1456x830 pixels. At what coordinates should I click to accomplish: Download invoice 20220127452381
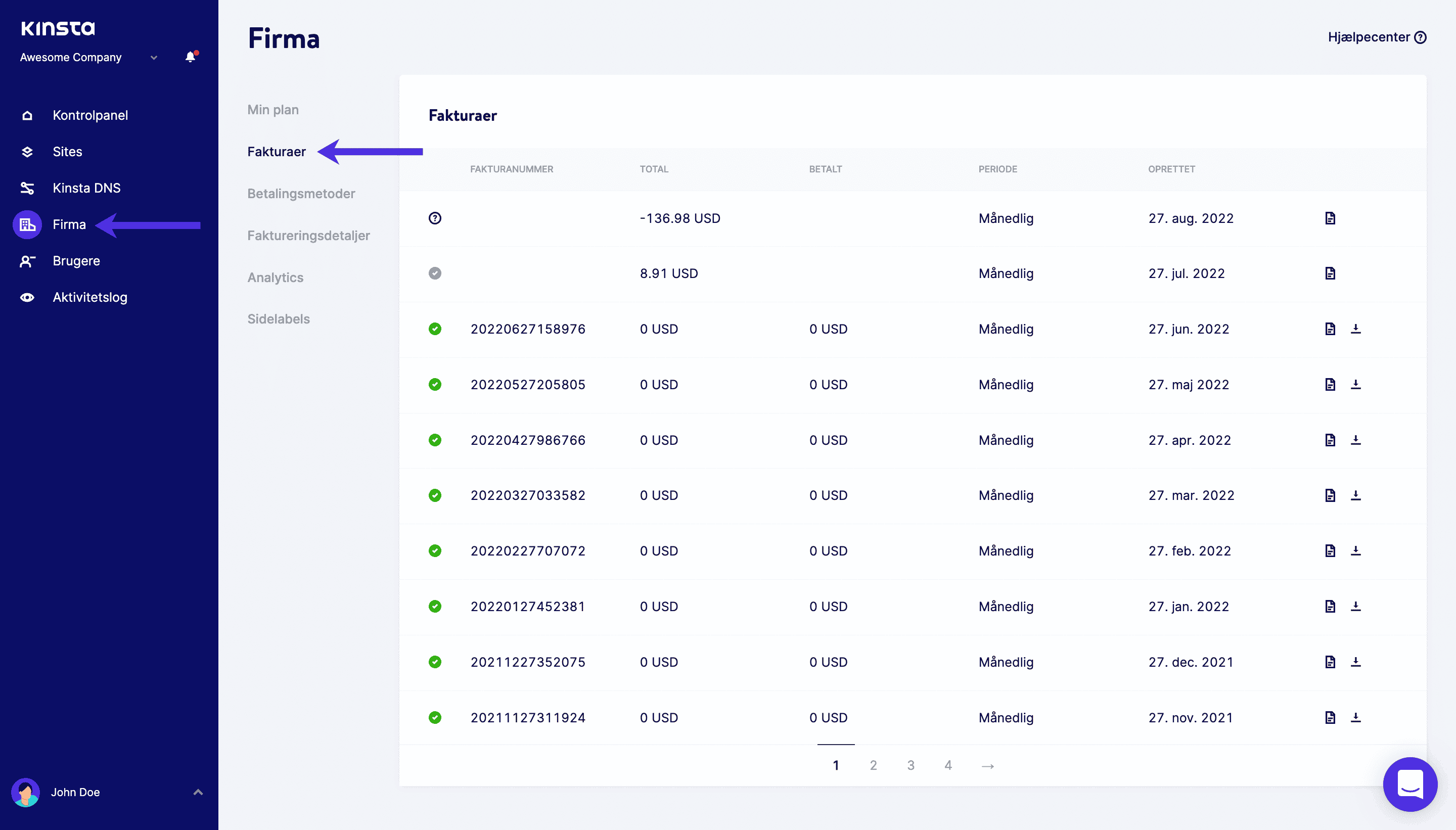point(1356,607)
